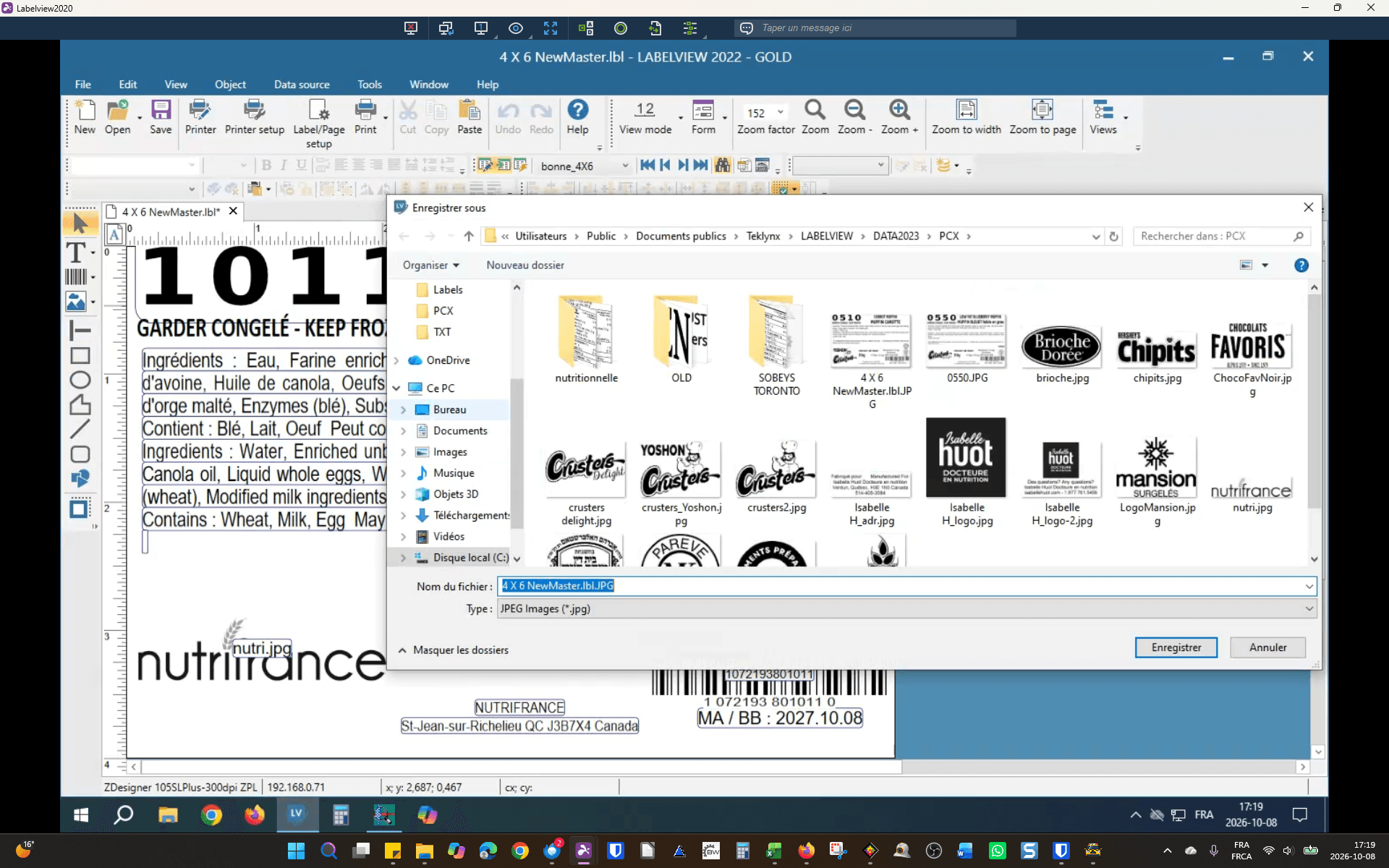Collapse folders with Masquer les dossiers
This screenshot has height=868, width=1389.
click(x=453, y=650)
